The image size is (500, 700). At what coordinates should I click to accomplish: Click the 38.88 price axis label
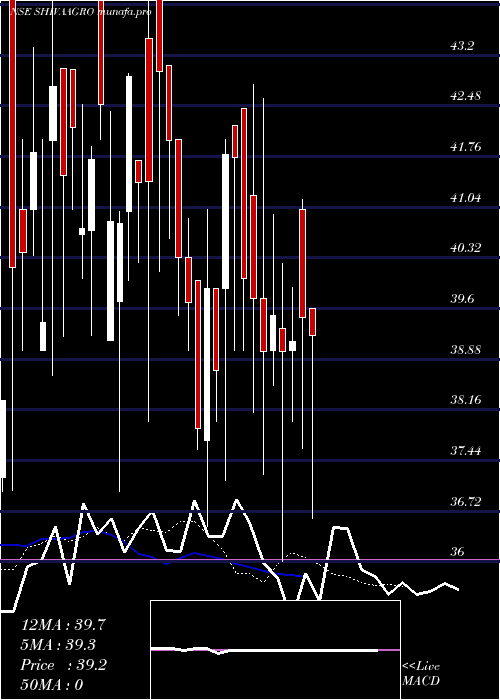[466, 349]
